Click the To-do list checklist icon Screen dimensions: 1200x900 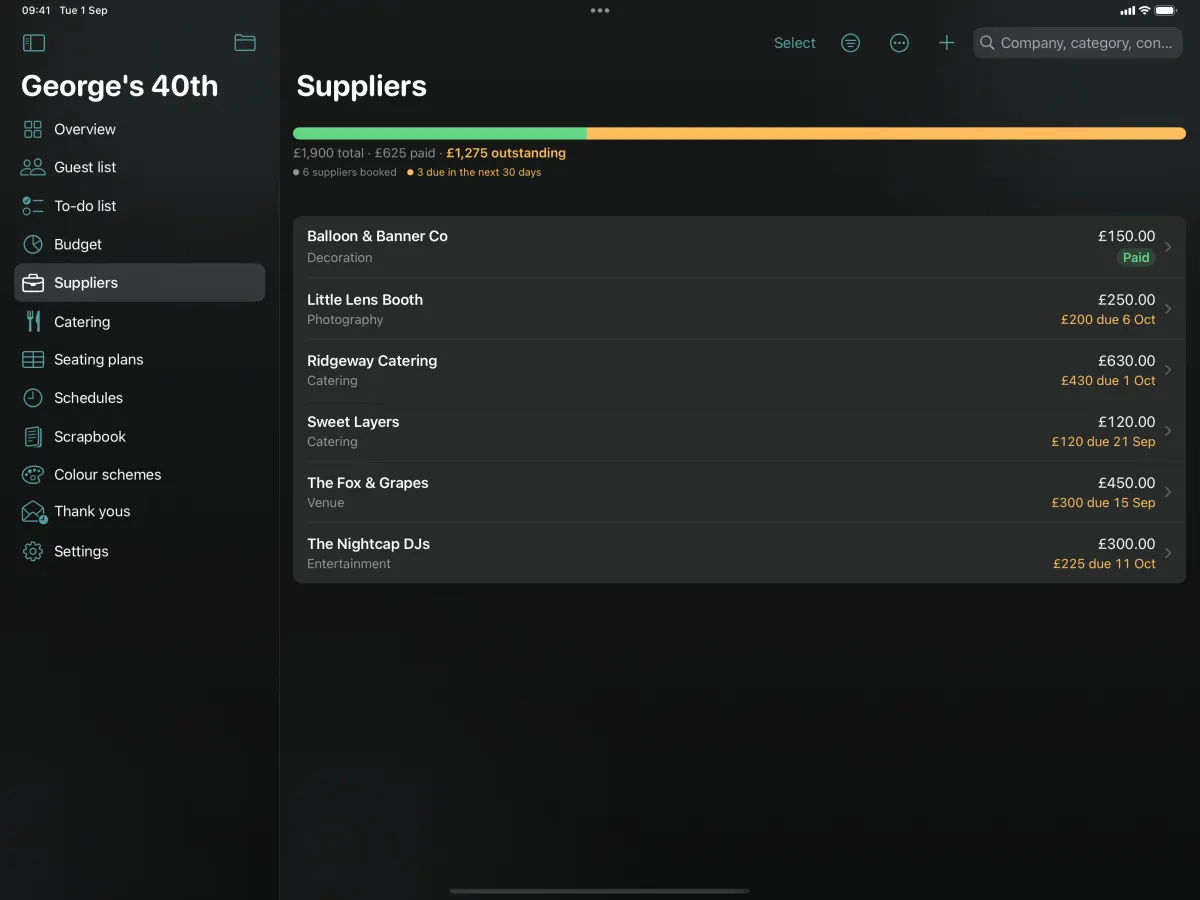point(33,206)
